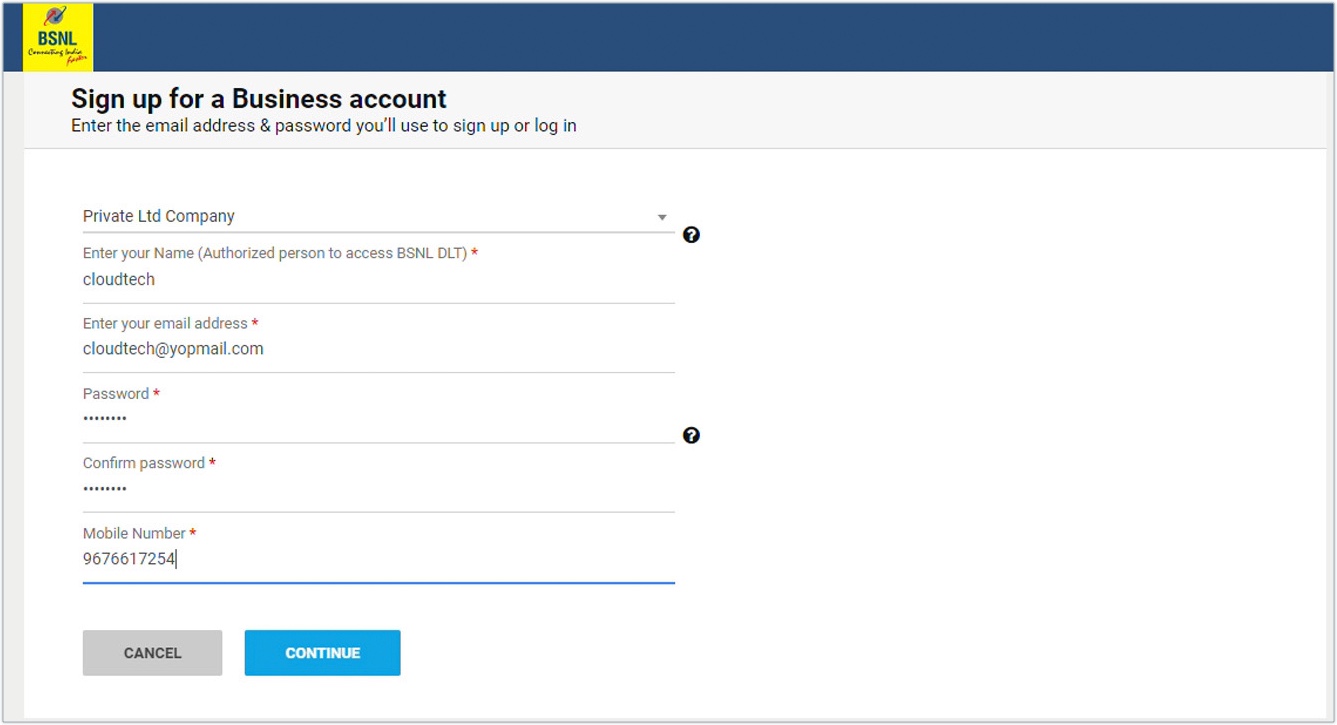Expand the company type selection arrow
Image resolution: width=1337 pixels, height=725 pixels.
click(x=661, y=216)
